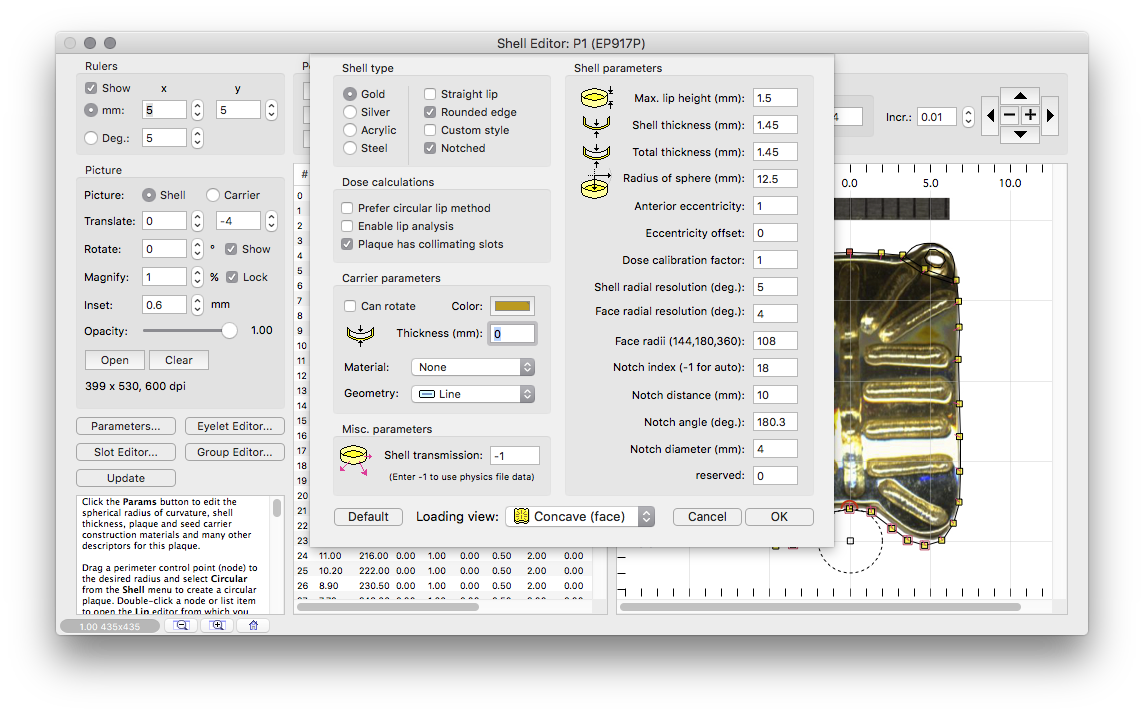Open the Geometry dropdown

point(473,394)
